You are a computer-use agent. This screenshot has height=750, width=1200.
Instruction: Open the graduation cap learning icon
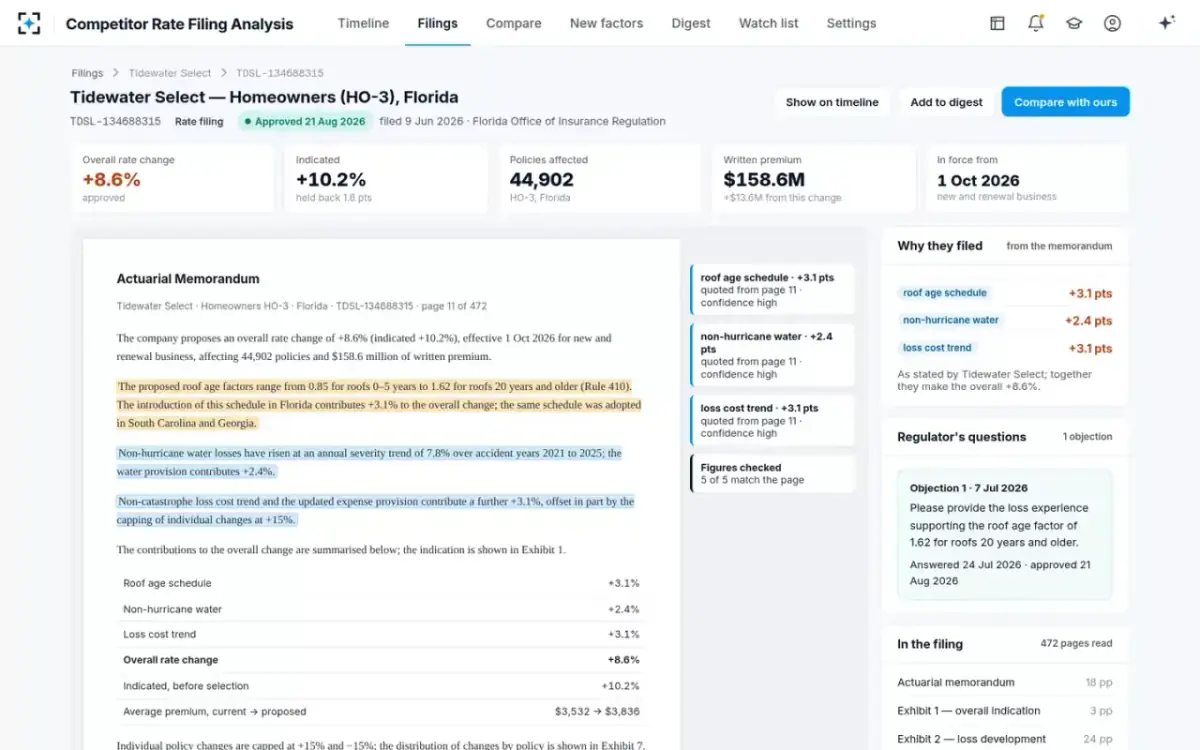1074,23
